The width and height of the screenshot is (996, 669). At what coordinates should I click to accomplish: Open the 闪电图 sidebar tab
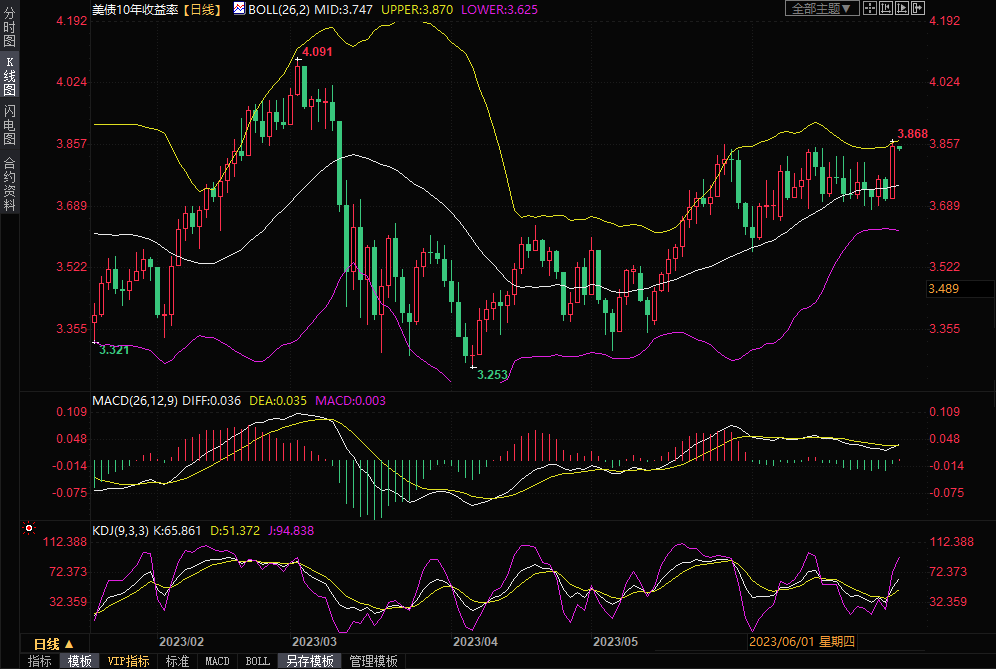point(10,125)
